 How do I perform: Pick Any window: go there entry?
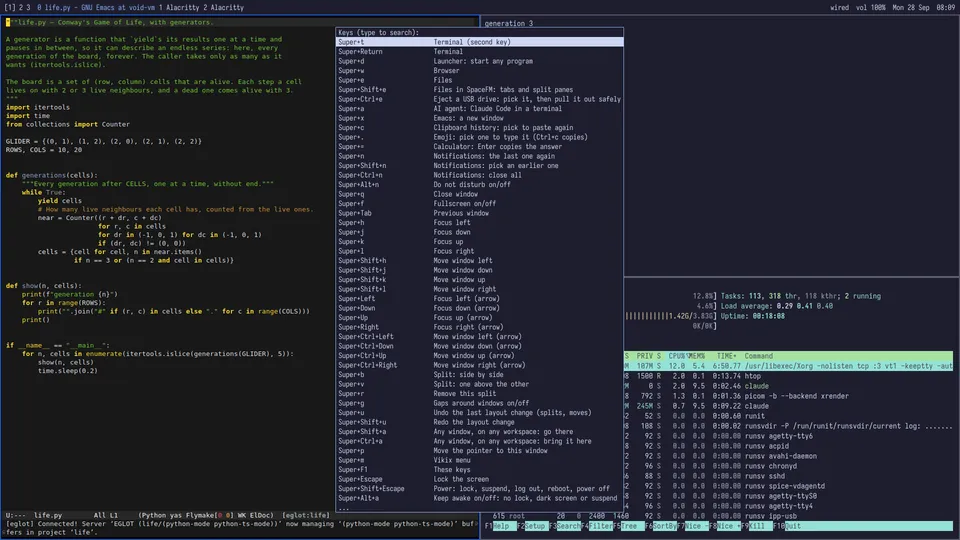(x=479, y=432)
